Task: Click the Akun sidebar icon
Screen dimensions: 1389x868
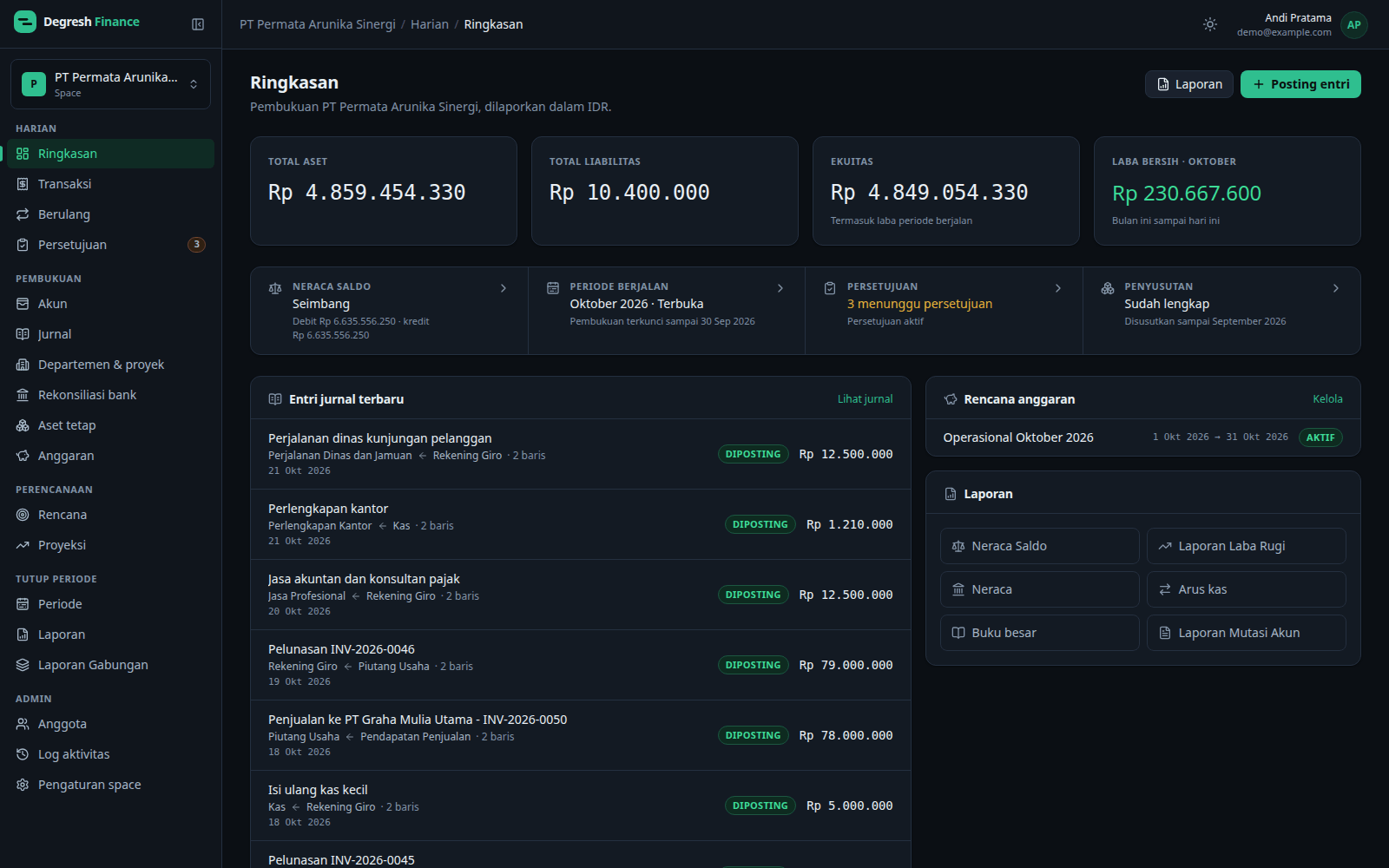Action: pyautogui.click(x=23, y=304)
